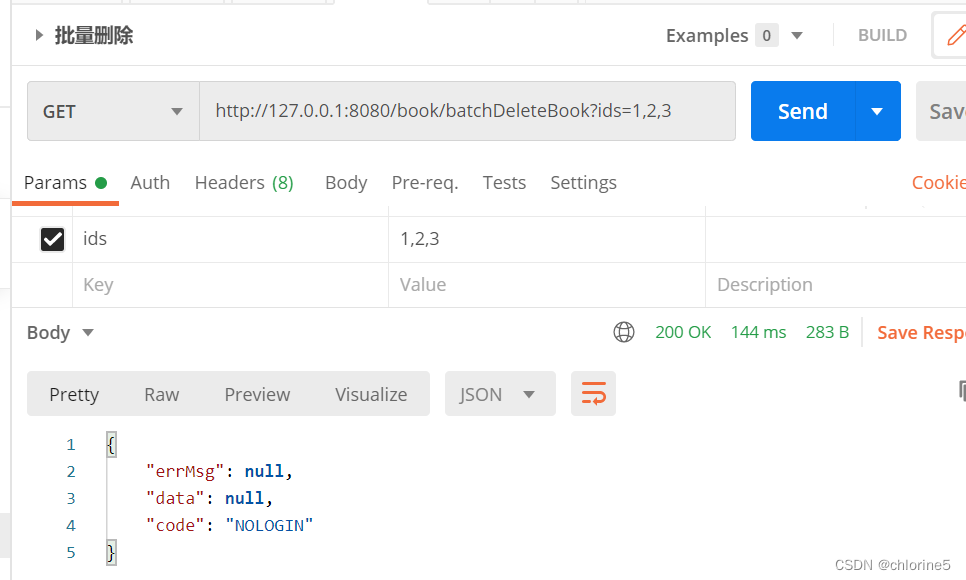Select the Preview view
This screenshot has width=966, height=580.
pyautogui.click(x=257, y=394)
